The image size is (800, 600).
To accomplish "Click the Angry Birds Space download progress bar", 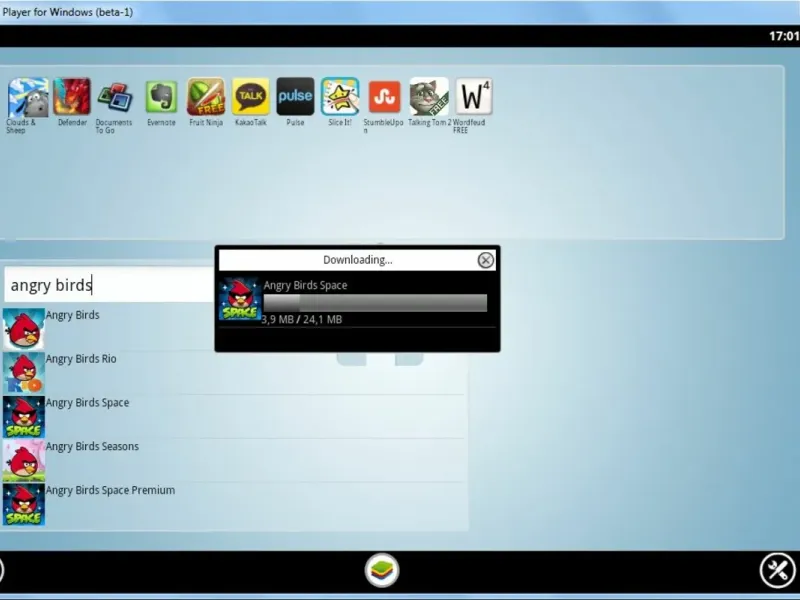I will 375,303.
